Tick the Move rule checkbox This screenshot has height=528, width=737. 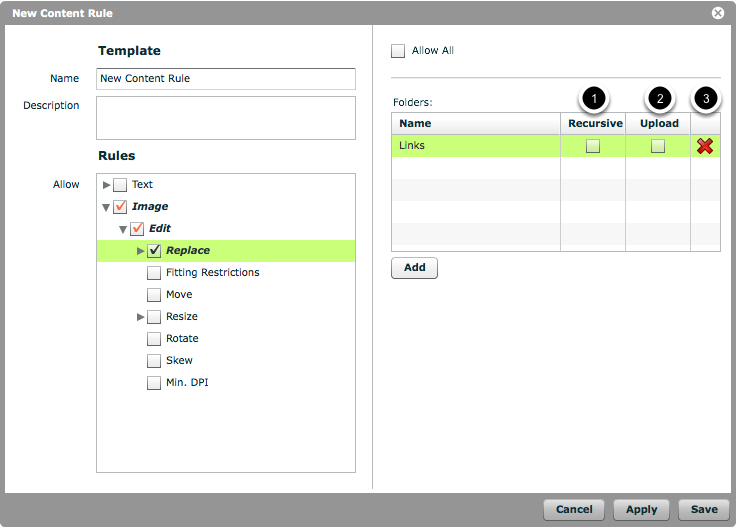pos(154,295)
